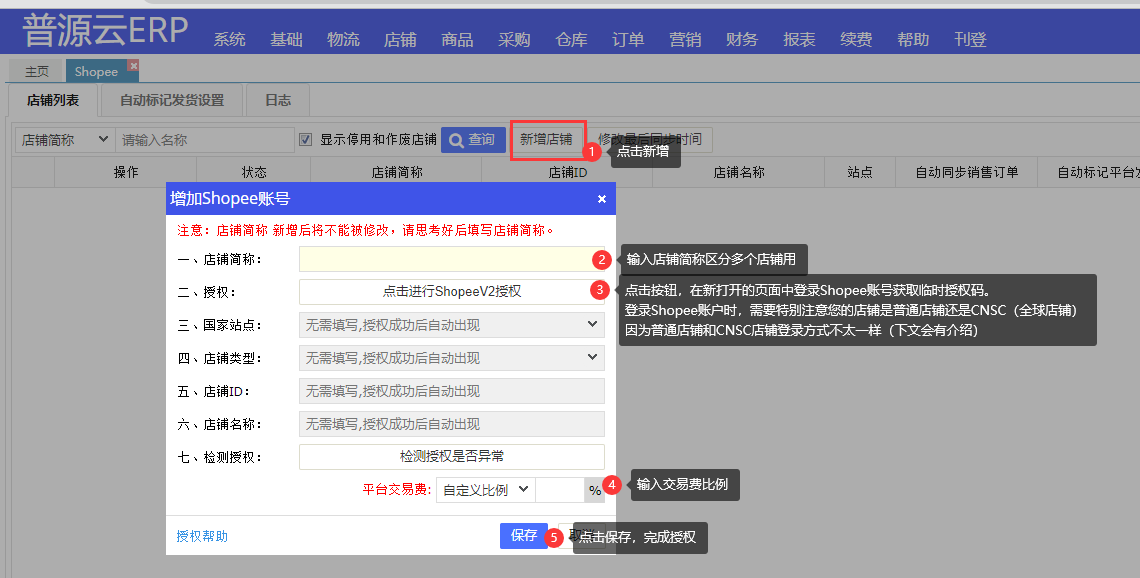Open the 采购 menu
Viewport: 1140px width, 578px height.
(514, 39)
